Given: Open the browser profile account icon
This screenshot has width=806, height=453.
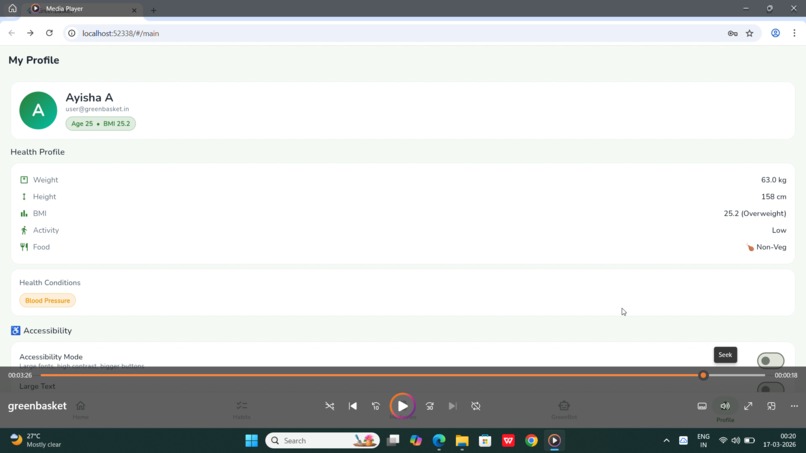Looking at the screenshot, I should (x=775, y=33).
